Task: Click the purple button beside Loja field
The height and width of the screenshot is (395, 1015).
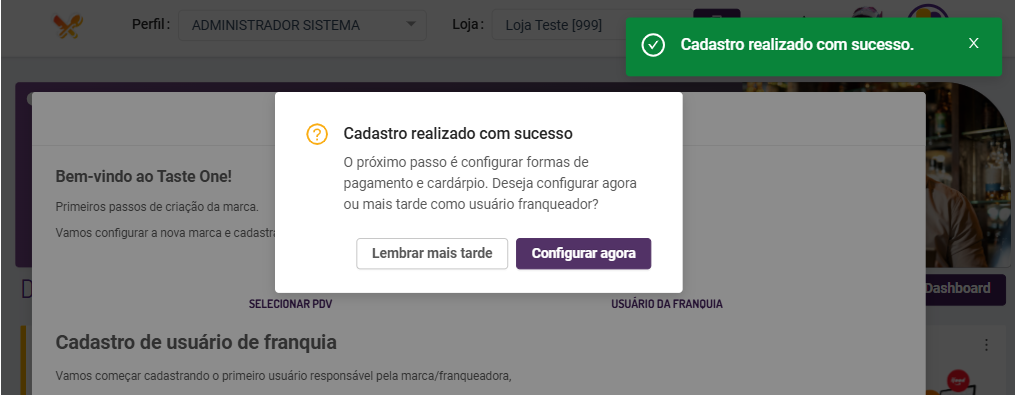Action: (x=717, y=13)
